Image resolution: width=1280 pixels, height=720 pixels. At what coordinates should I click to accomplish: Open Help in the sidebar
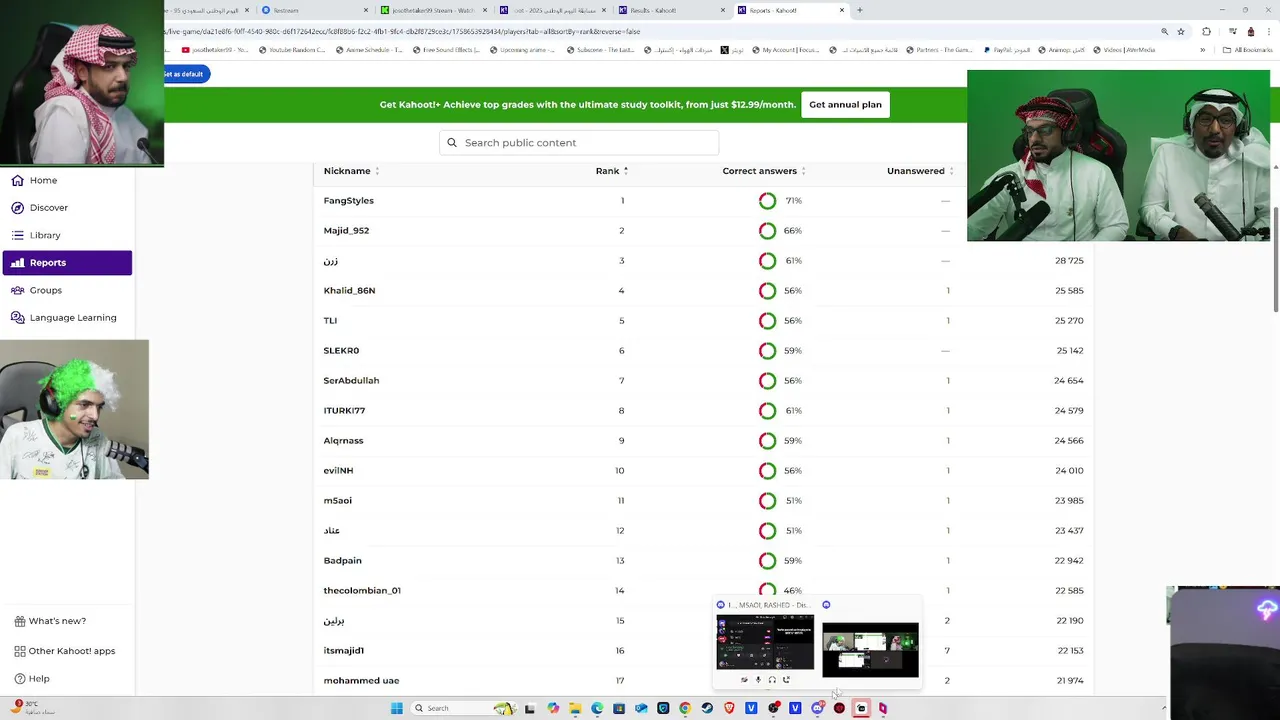31,679
